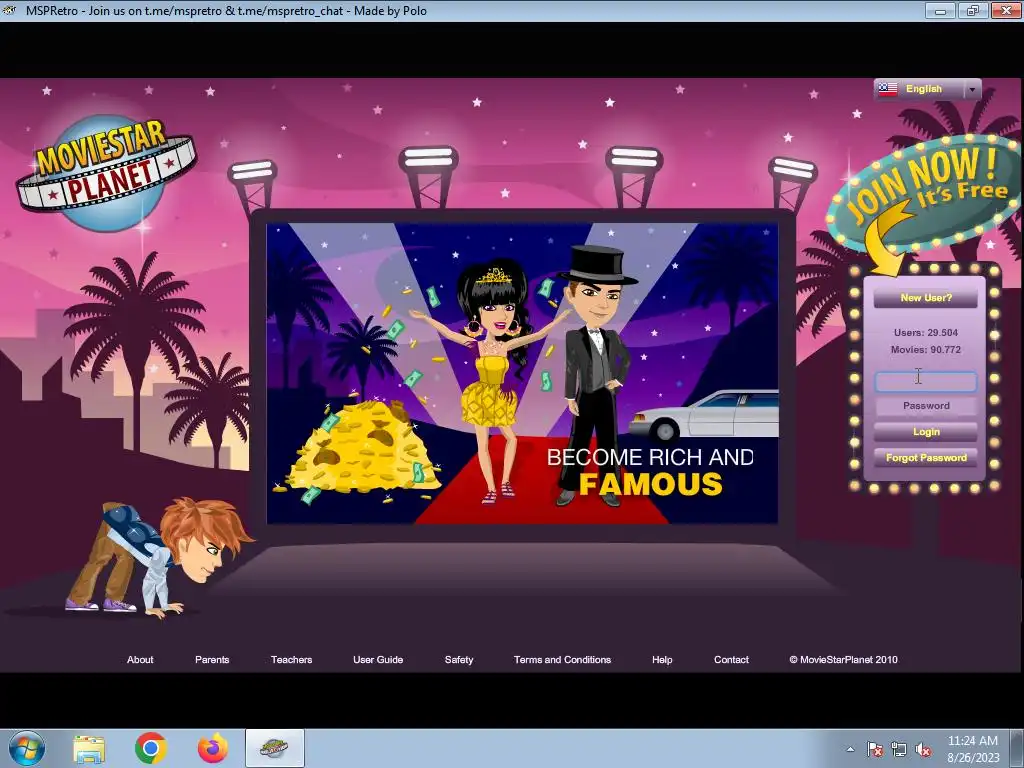Open the Parents link
Image resolution: width=1024 pixels, height=768 pixels.
(212, 660)
